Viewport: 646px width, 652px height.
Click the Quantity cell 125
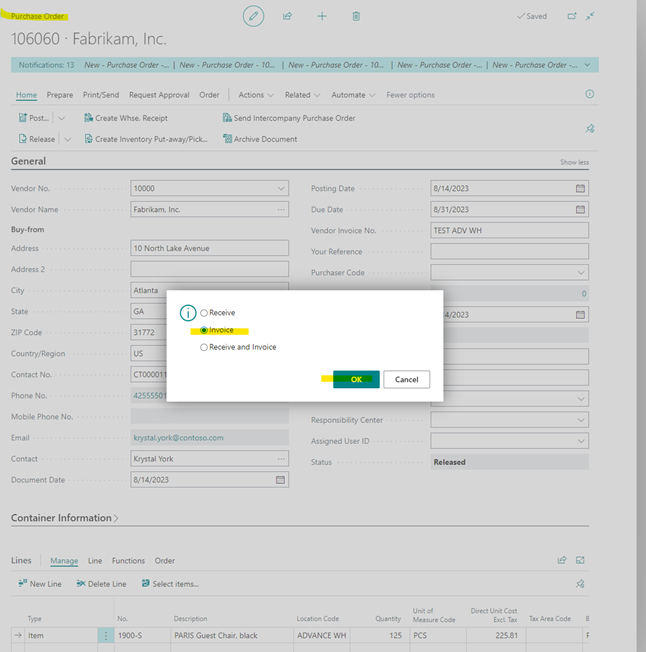(378, 635)
